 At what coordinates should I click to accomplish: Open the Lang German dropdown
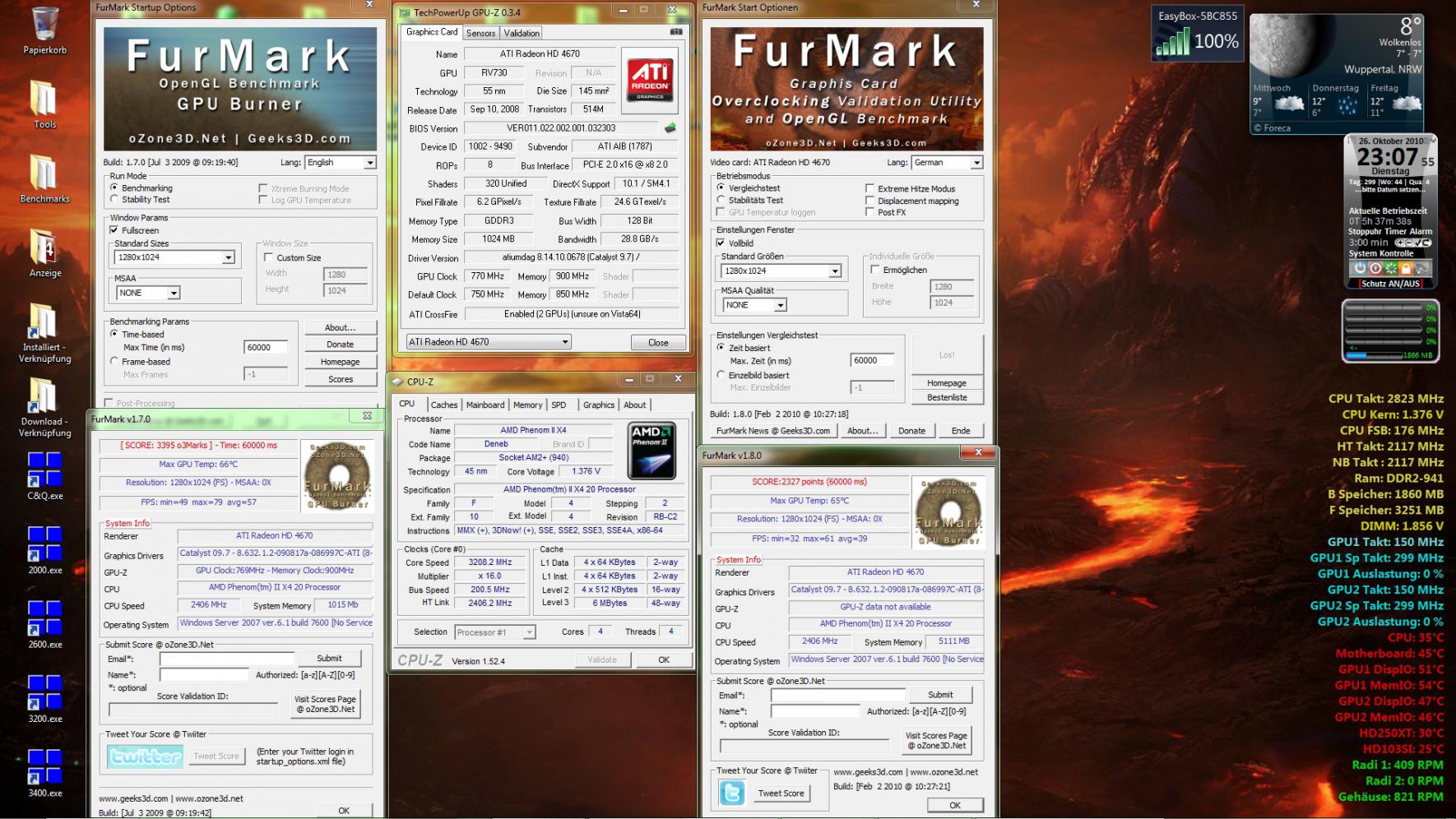948,163
